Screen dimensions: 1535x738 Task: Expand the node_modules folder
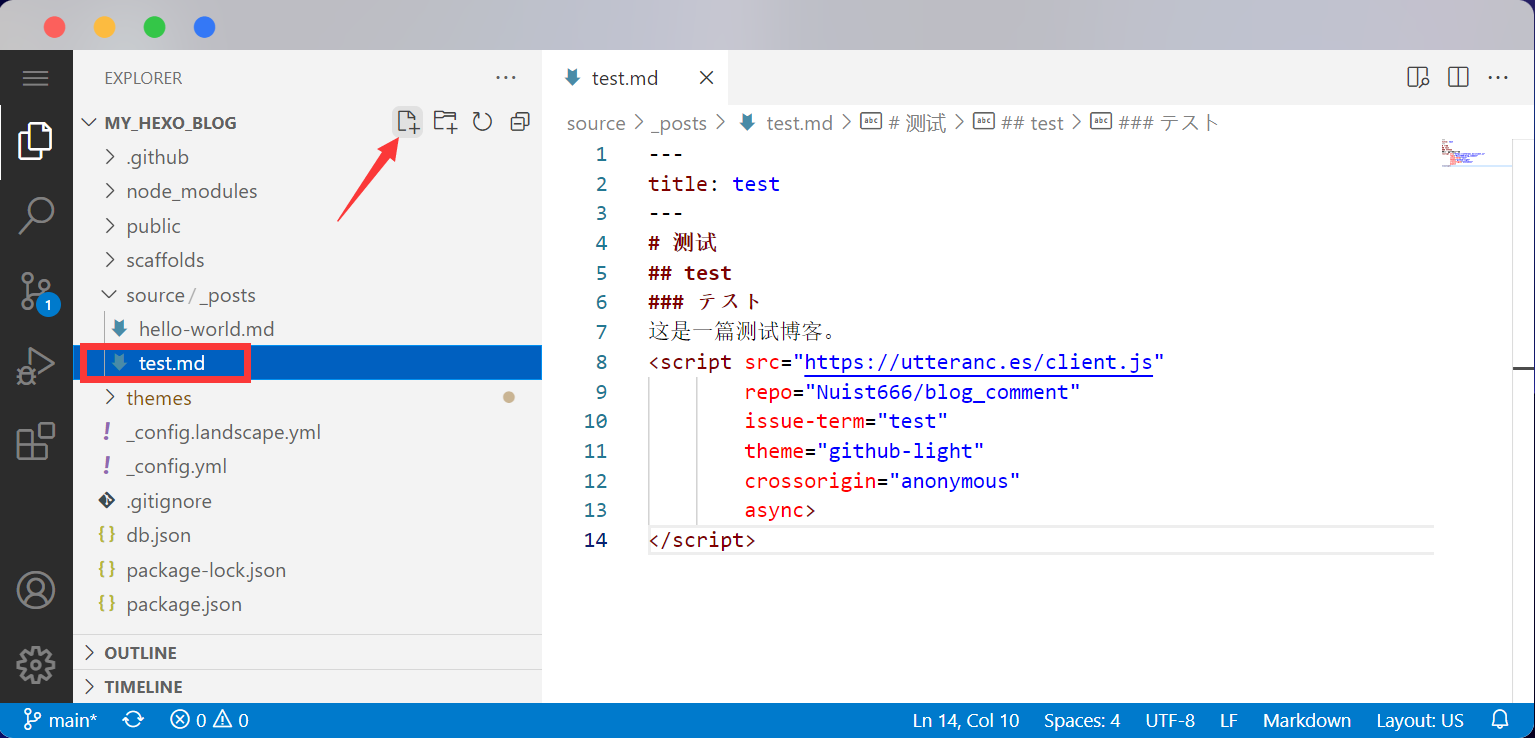(x=190, y=191)
